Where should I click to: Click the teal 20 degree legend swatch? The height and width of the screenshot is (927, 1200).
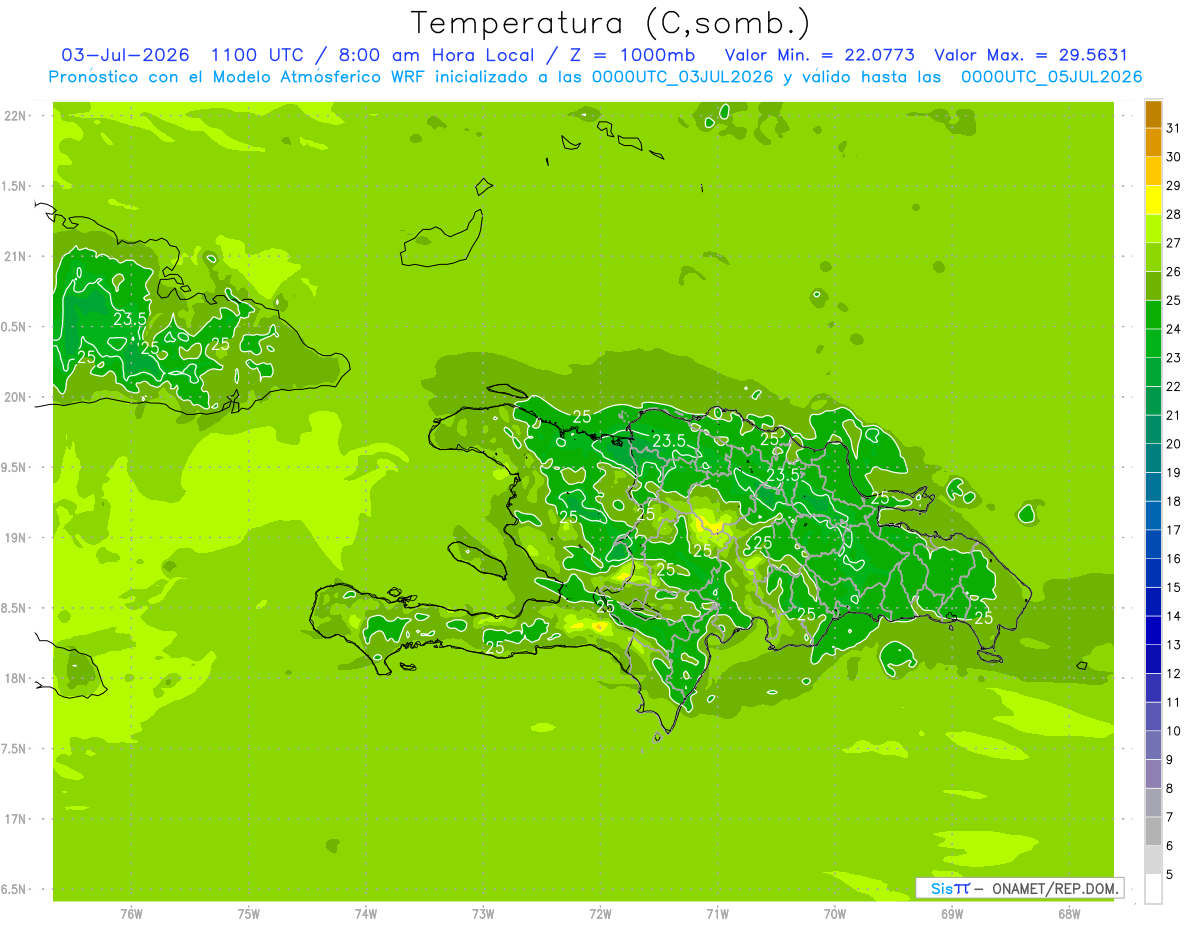coord(1153,430)
